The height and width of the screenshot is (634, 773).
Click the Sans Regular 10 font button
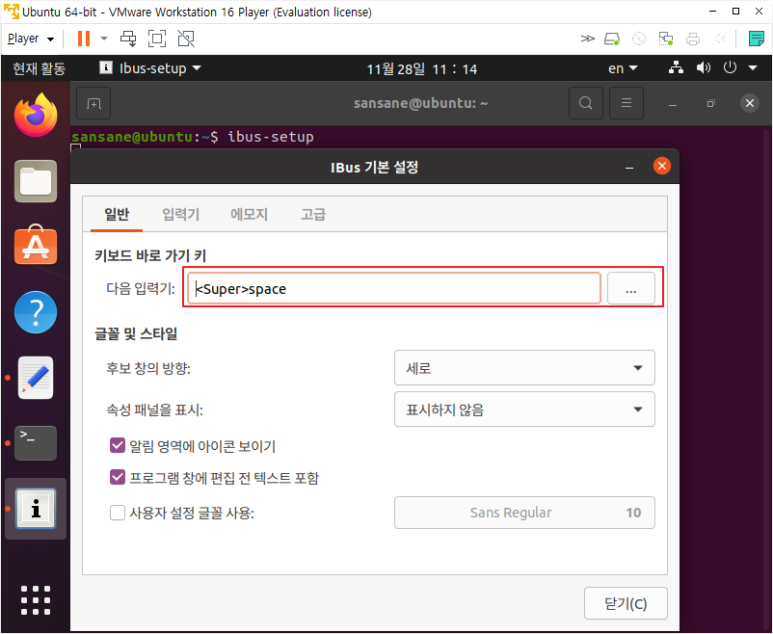525,513
